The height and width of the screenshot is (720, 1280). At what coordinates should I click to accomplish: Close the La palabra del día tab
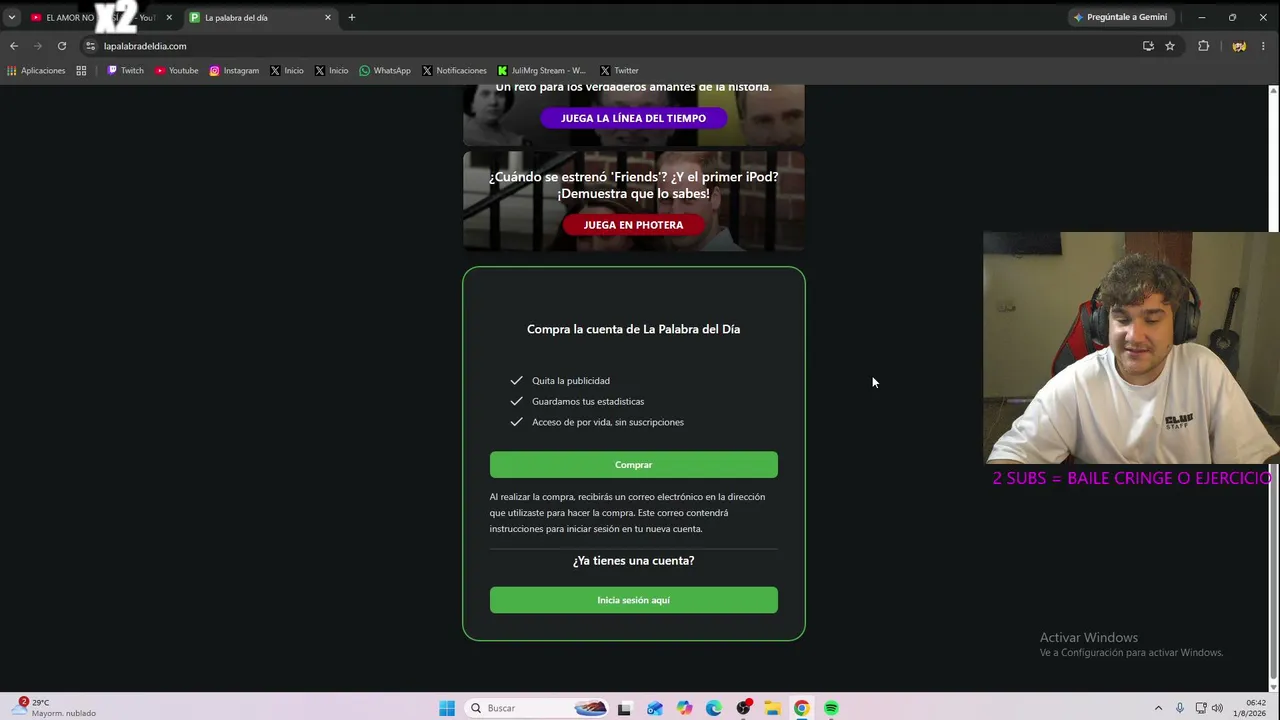click(327, 17)
